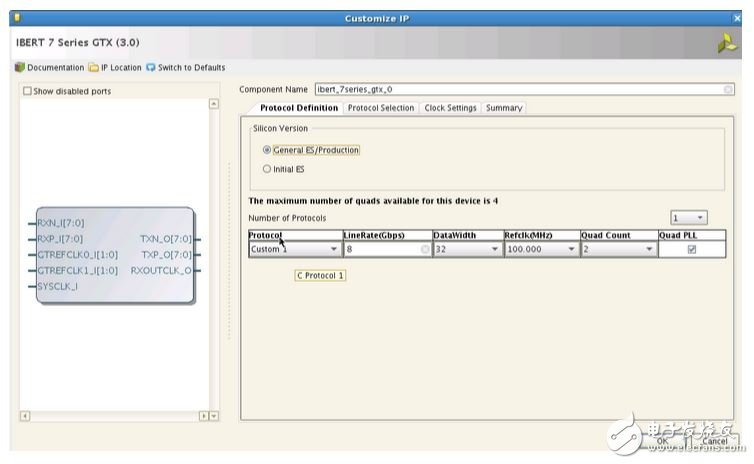Viewport: 754px width, 464px height.
Task: Switch to Clock Settings tab
Action: click(x=450, y=108)
